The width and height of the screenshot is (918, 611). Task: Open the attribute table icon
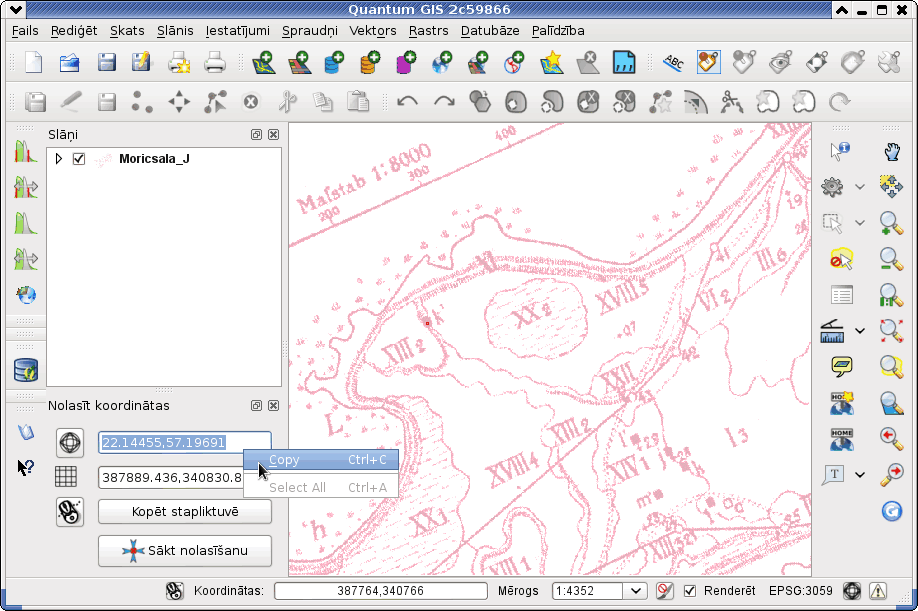pyautogui.click(x=841, y=295)
